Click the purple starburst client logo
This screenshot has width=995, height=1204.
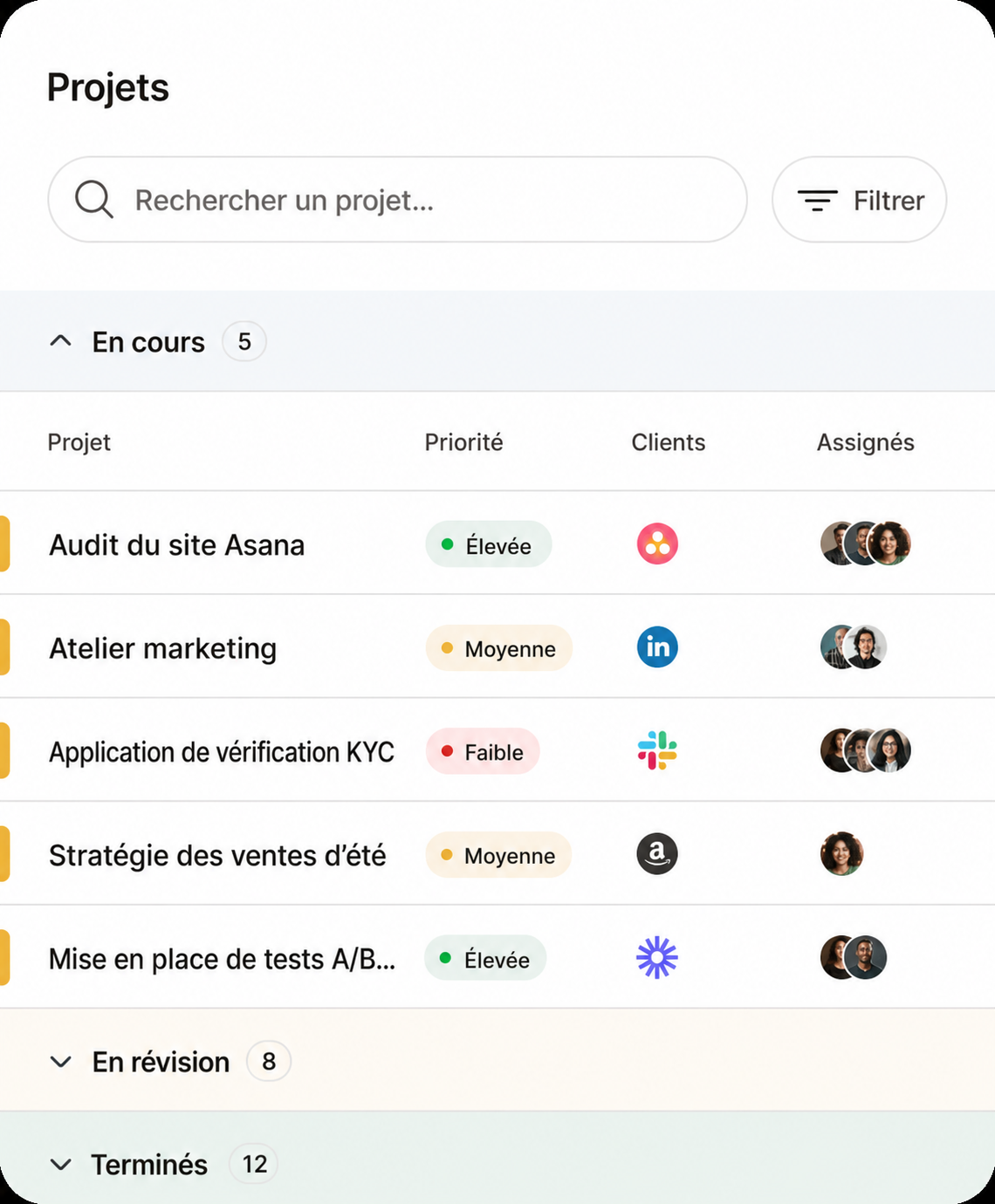657,958
